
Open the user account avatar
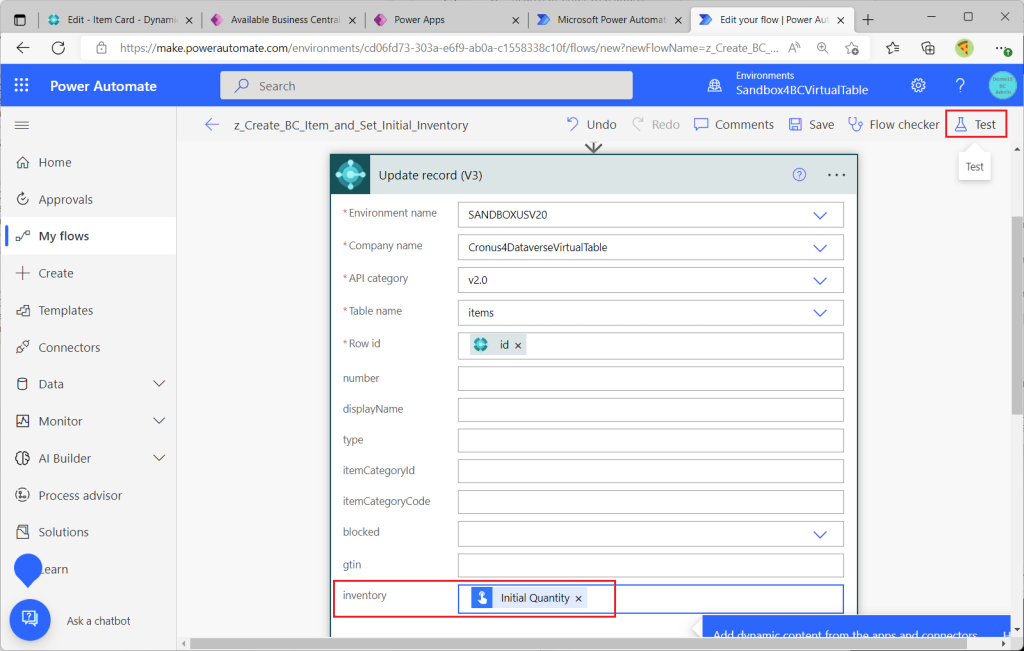click(1002, 86)
